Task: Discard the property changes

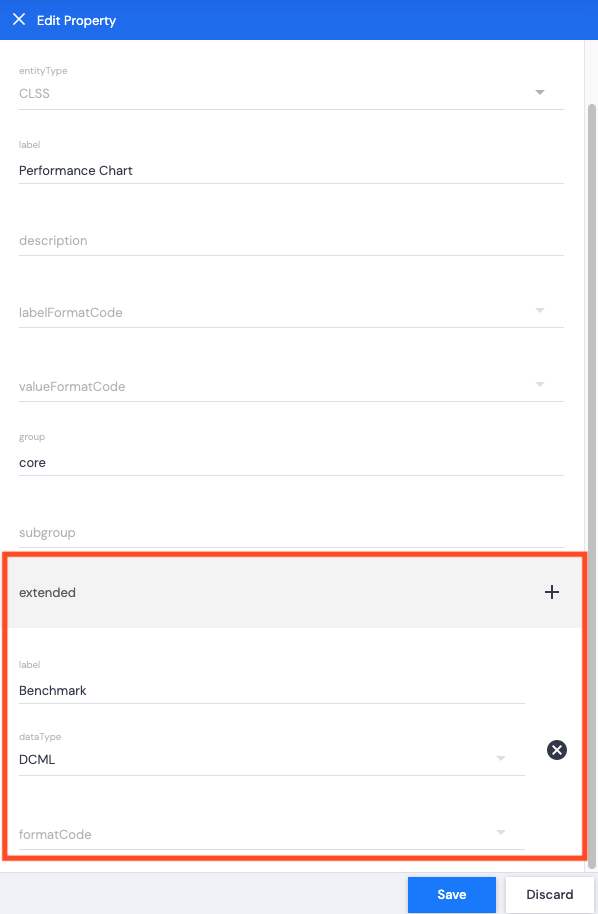Action: click(550, 894)
